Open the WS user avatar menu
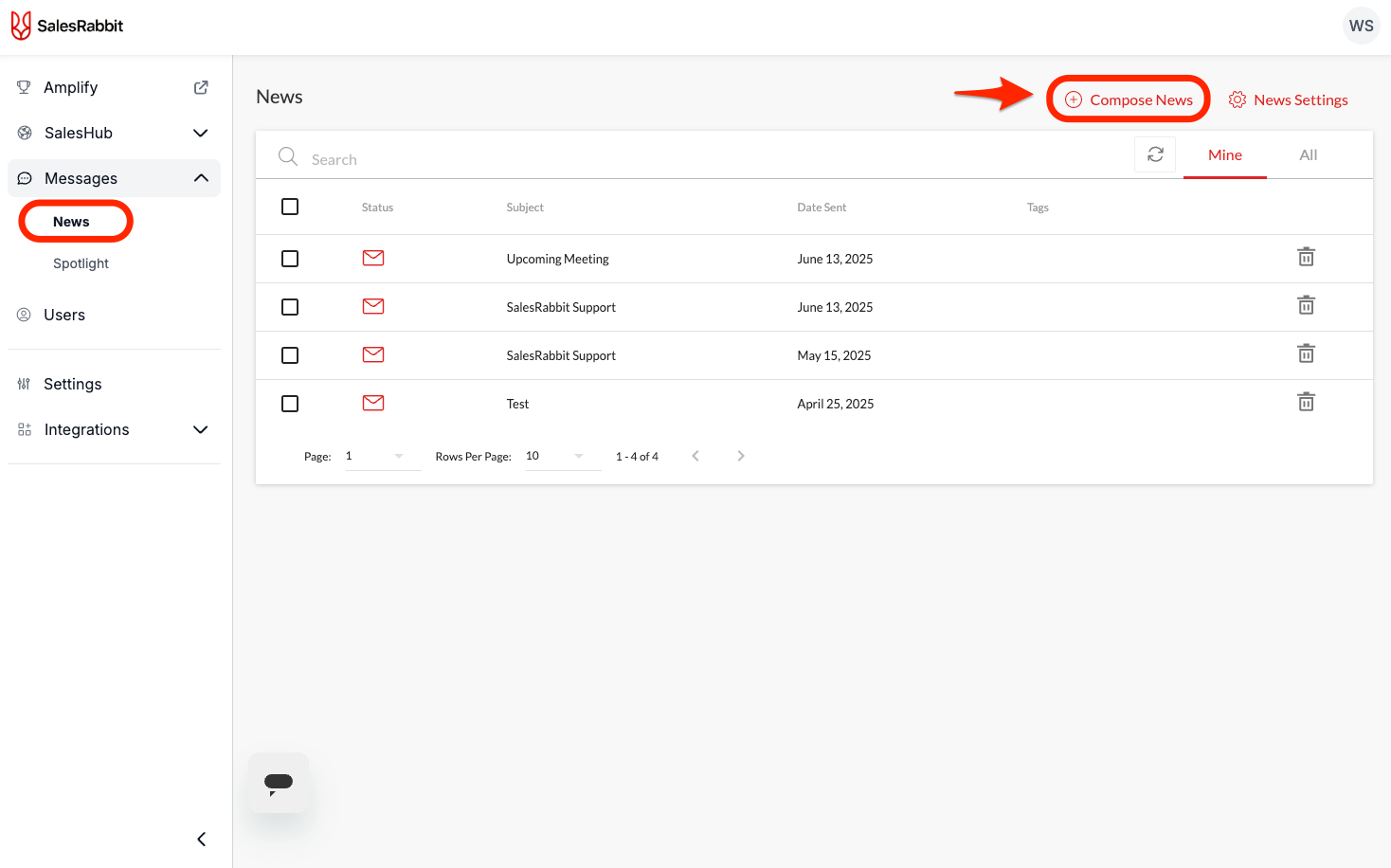This screenshot has height=868, width=1391. 1362,26
